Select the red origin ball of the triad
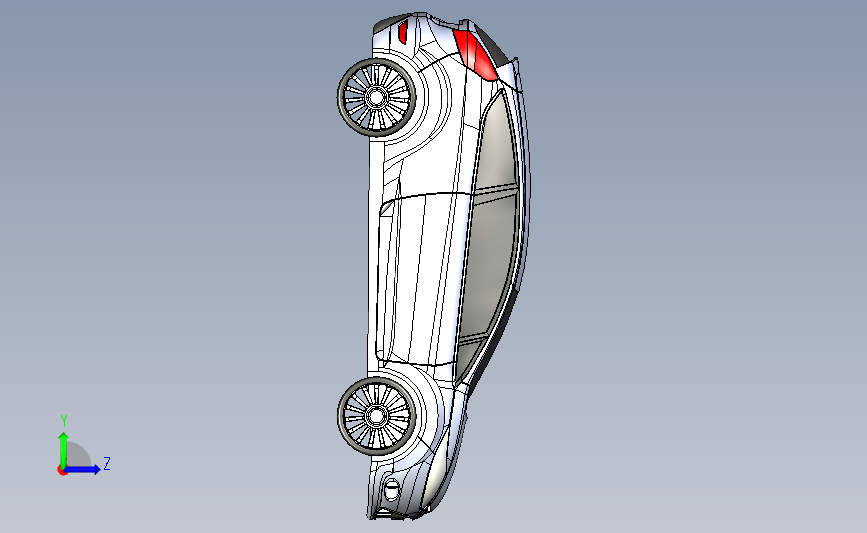Screen dimensions: 867x533 pyautogui.click(x=62, y=470)
